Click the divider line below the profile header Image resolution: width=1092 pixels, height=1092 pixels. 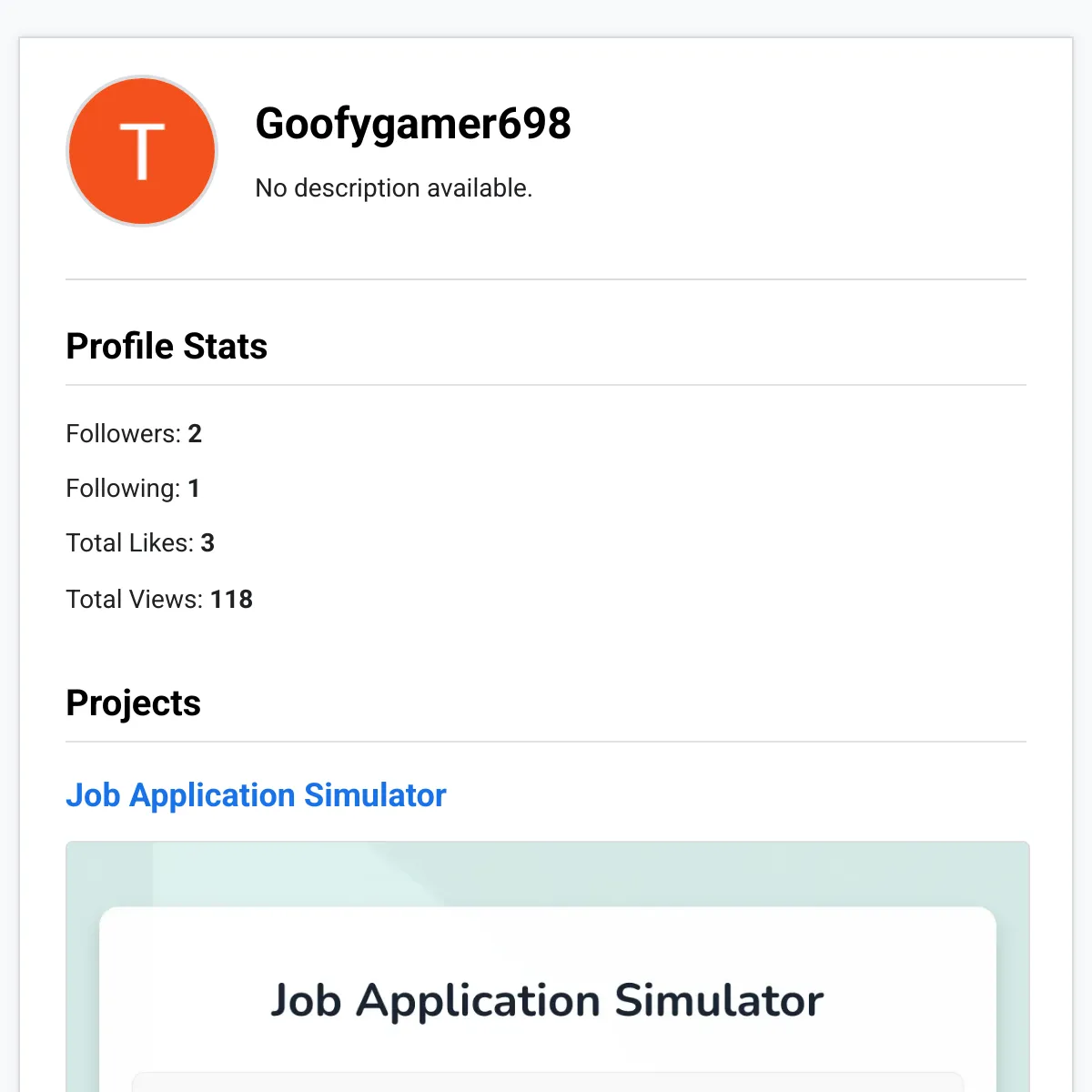(546, 279)
